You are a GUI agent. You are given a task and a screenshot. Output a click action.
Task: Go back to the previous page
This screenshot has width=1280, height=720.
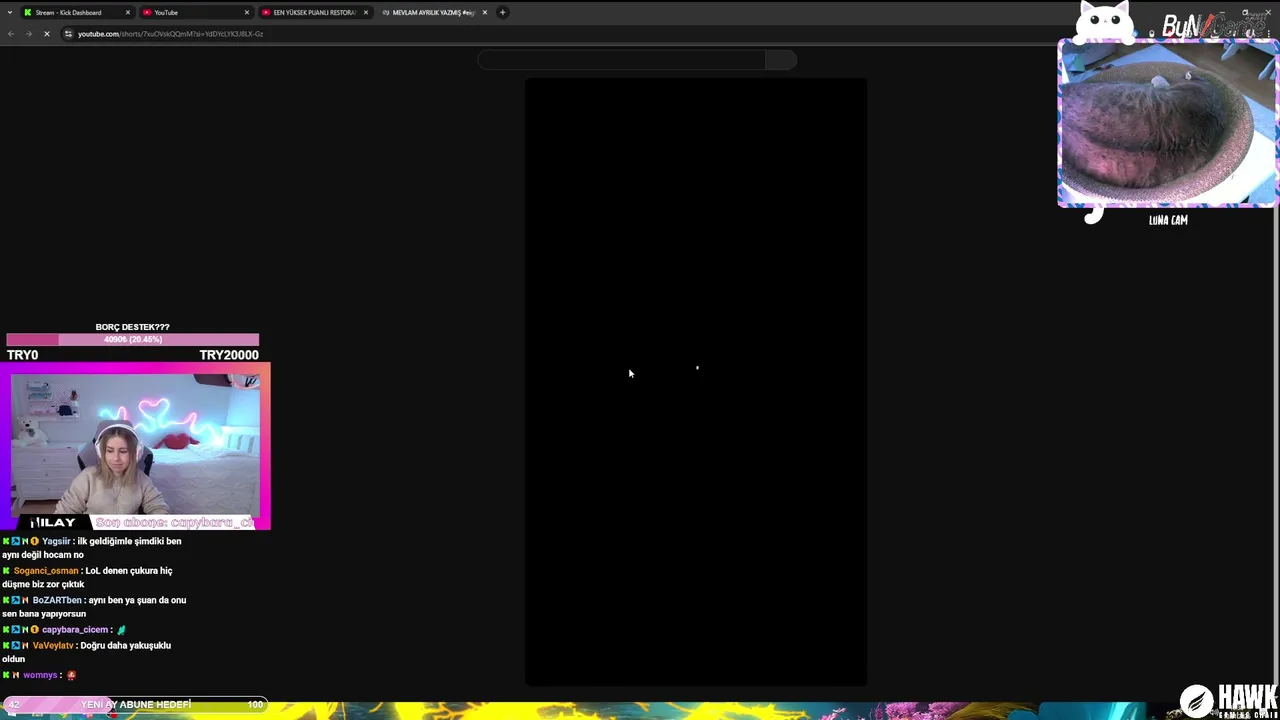tap(11, 34)
